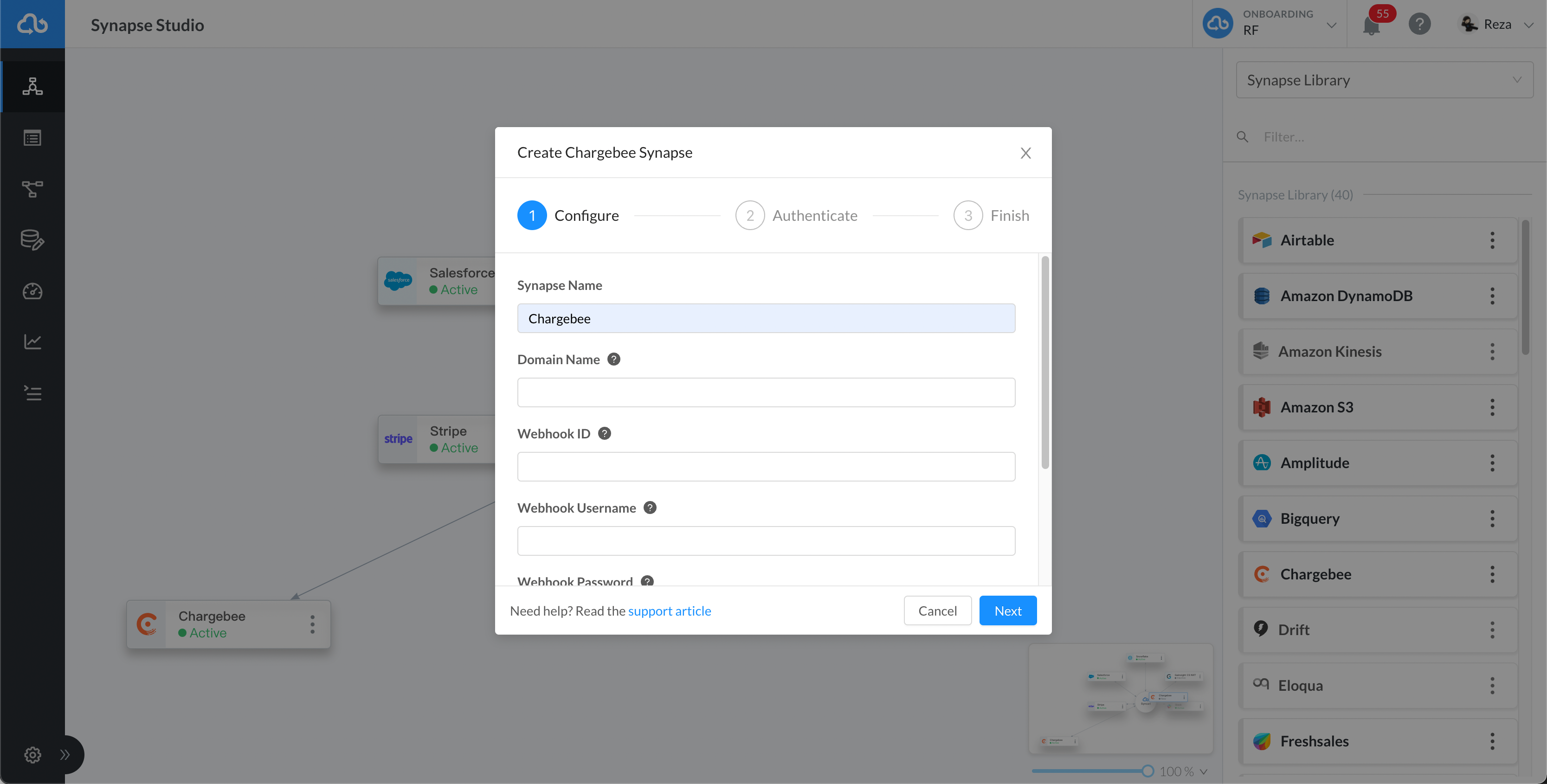Screen dimensions: 1547x784
Task: Open the Amplitude options menu
Action: [x=1492, y=463]
